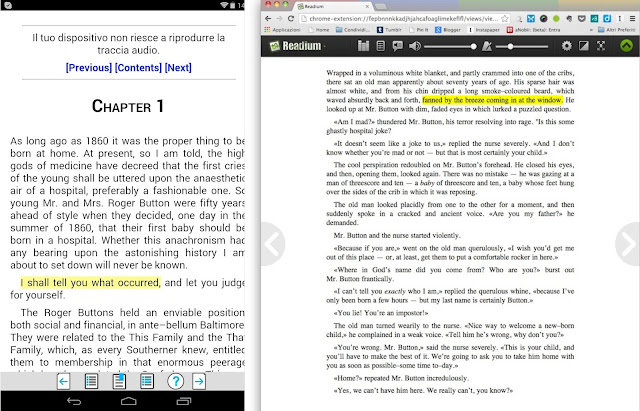Tap the Android home button
This screenshot has width=640, height=411.
pyautogui.click(x=129, y=401)
